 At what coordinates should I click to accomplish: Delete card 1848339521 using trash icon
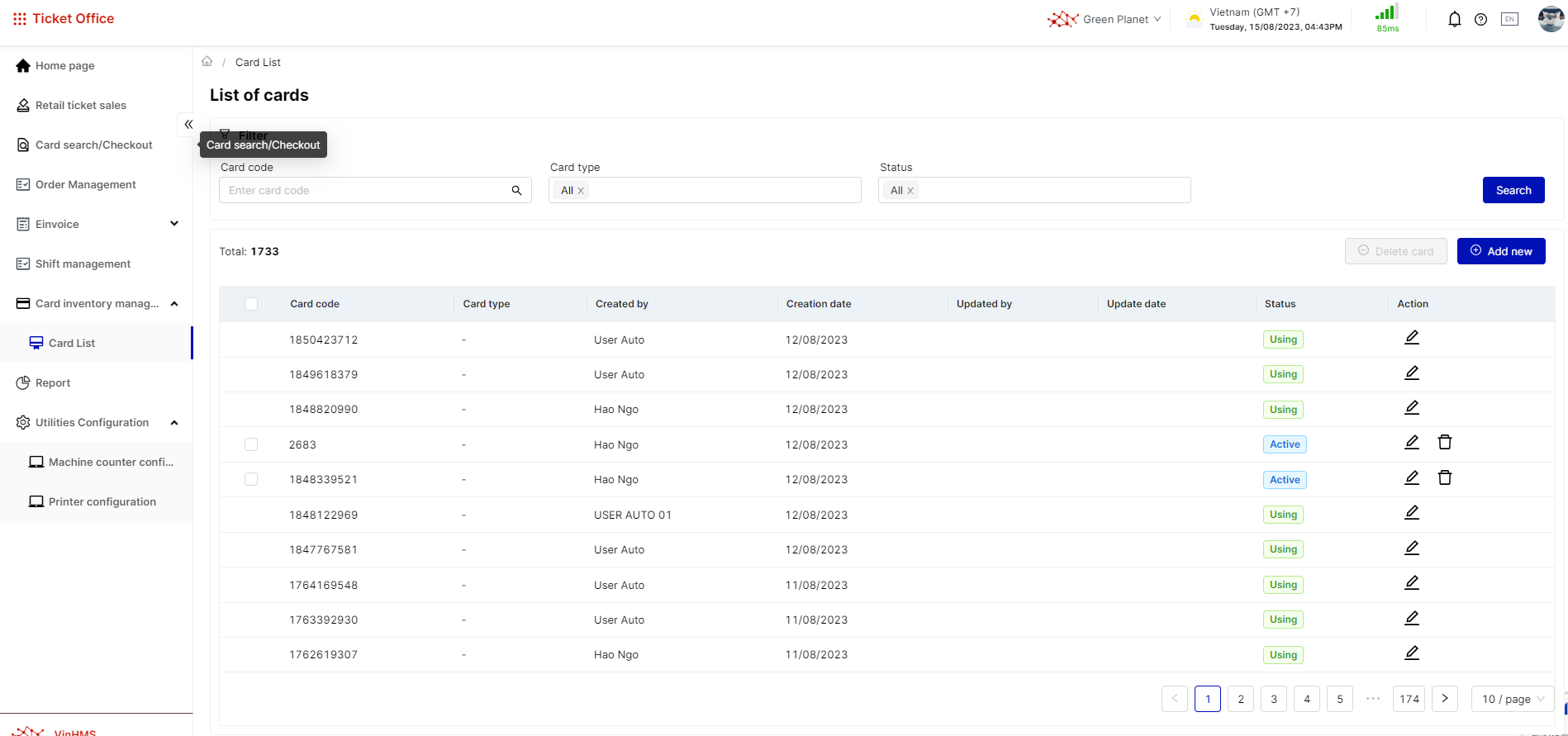tap(1444, 478)
